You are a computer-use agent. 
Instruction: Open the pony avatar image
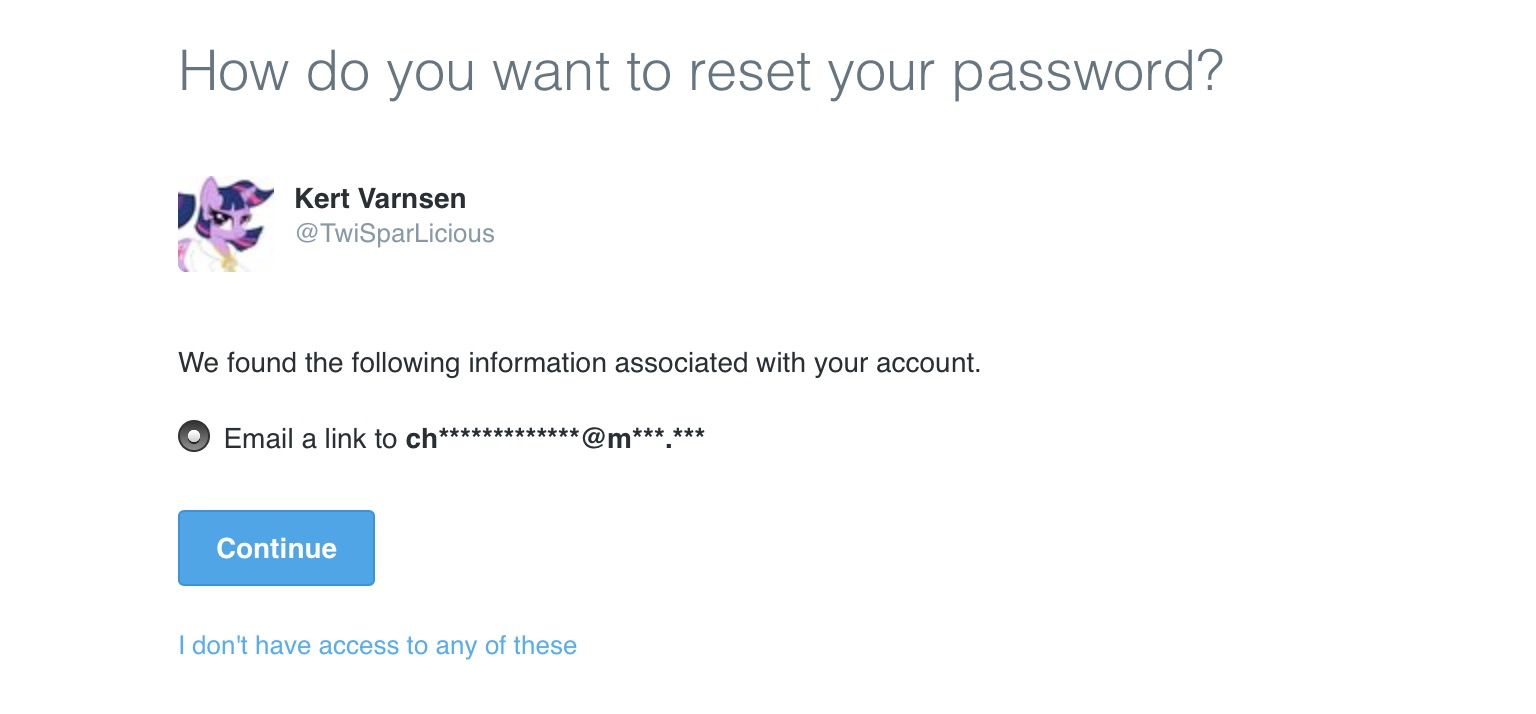click(x=226, y=224)
